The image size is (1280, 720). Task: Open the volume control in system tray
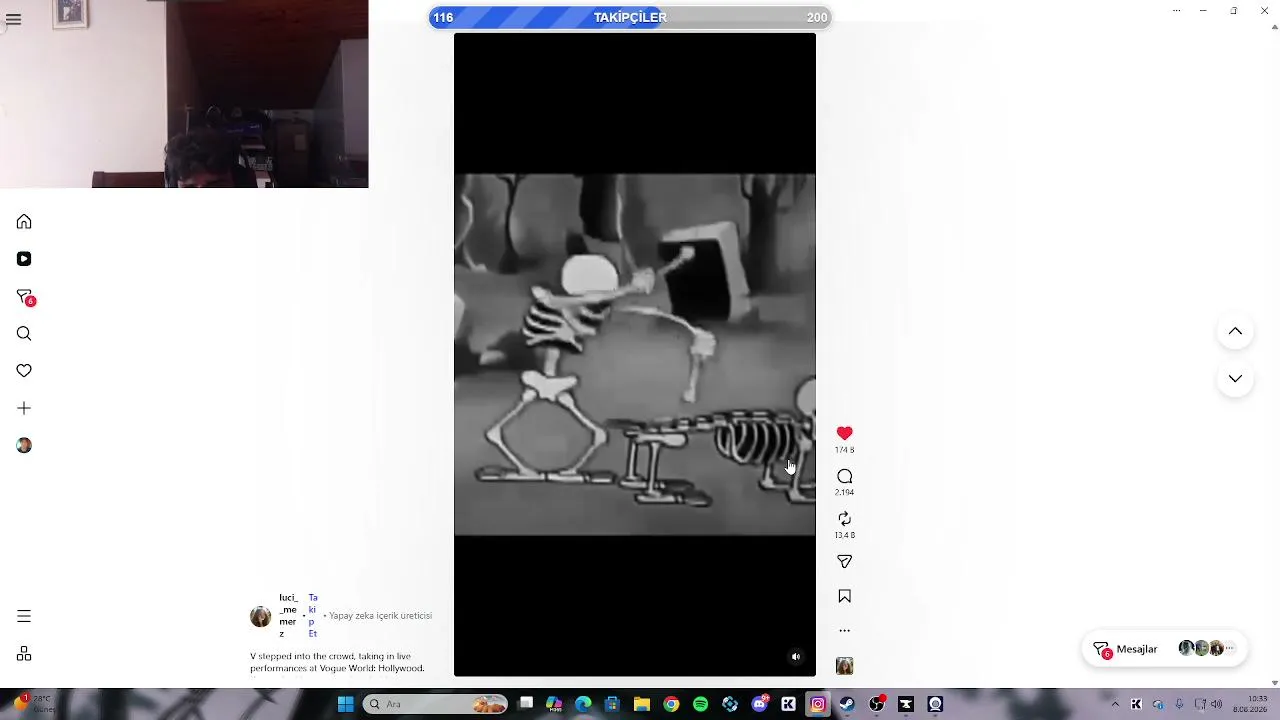tap(1217, 704)
